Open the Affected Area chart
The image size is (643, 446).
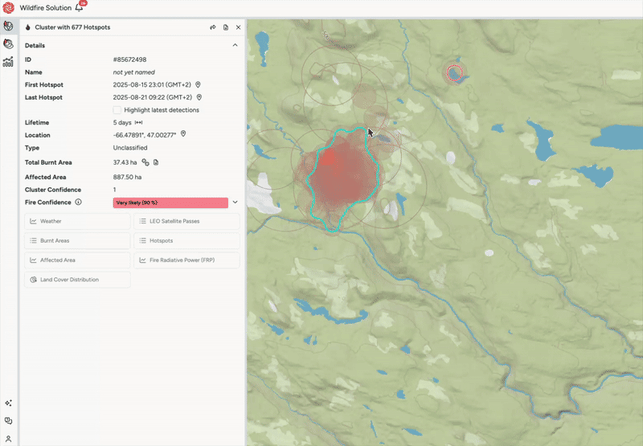78,260
